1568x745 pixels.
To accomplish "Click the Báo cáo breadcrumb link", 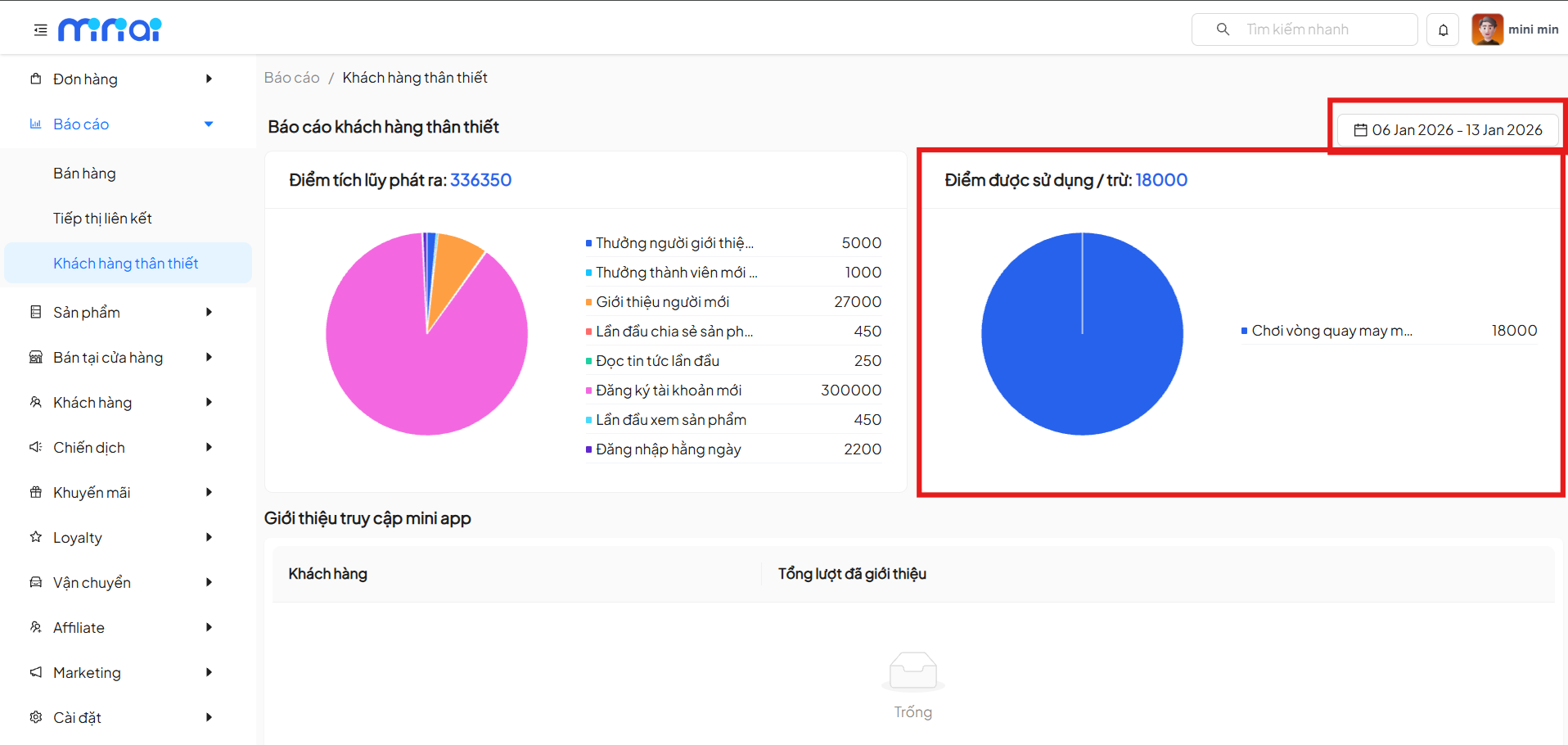I will point(291,78).
